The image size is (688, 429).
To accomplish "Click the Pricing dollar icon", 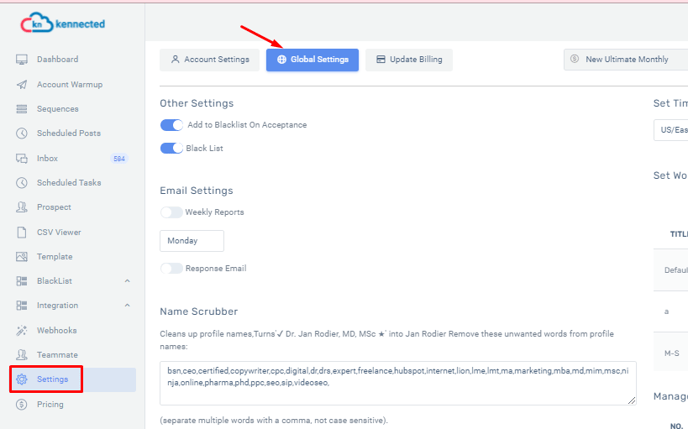I will [x=22, y=404].
